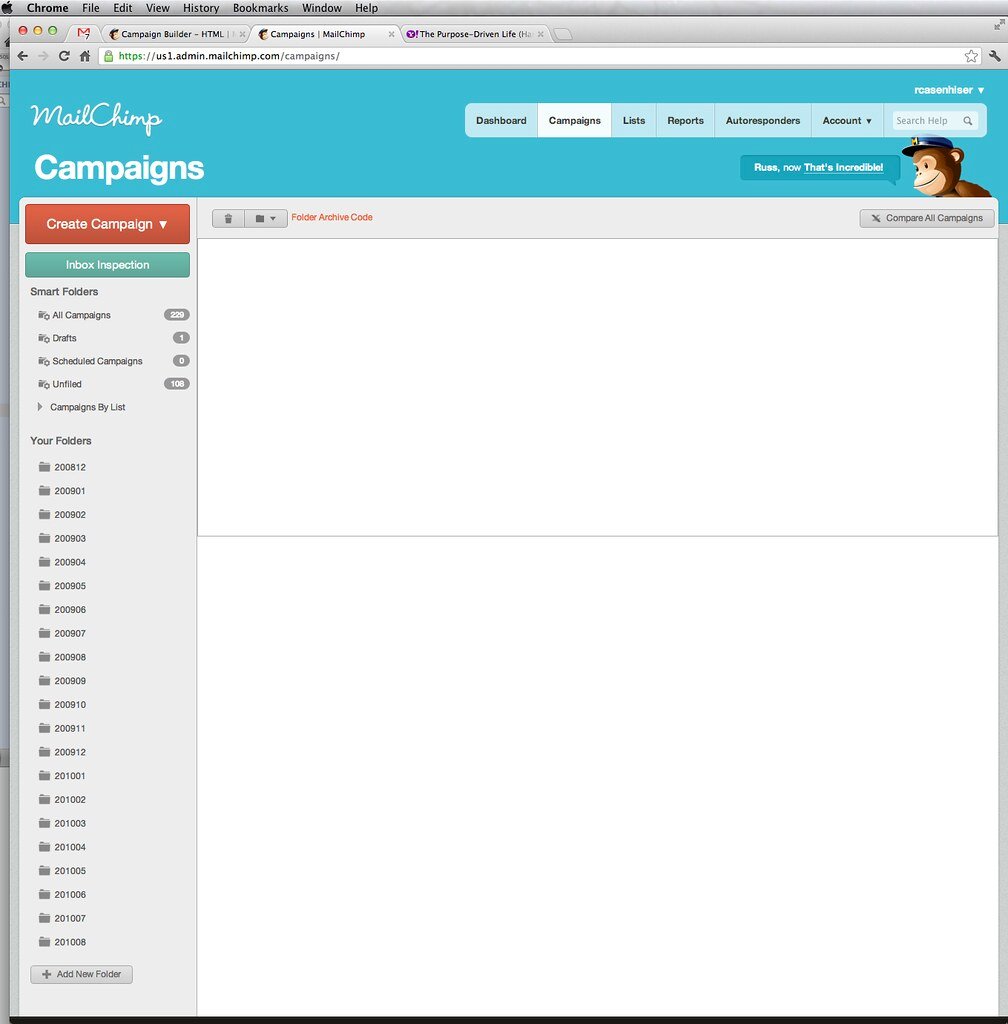Image resolution: width=1008 pixels, height=1024 pixels.
Task: Open the Create Campaign dropdown
Action: [107, 224]
